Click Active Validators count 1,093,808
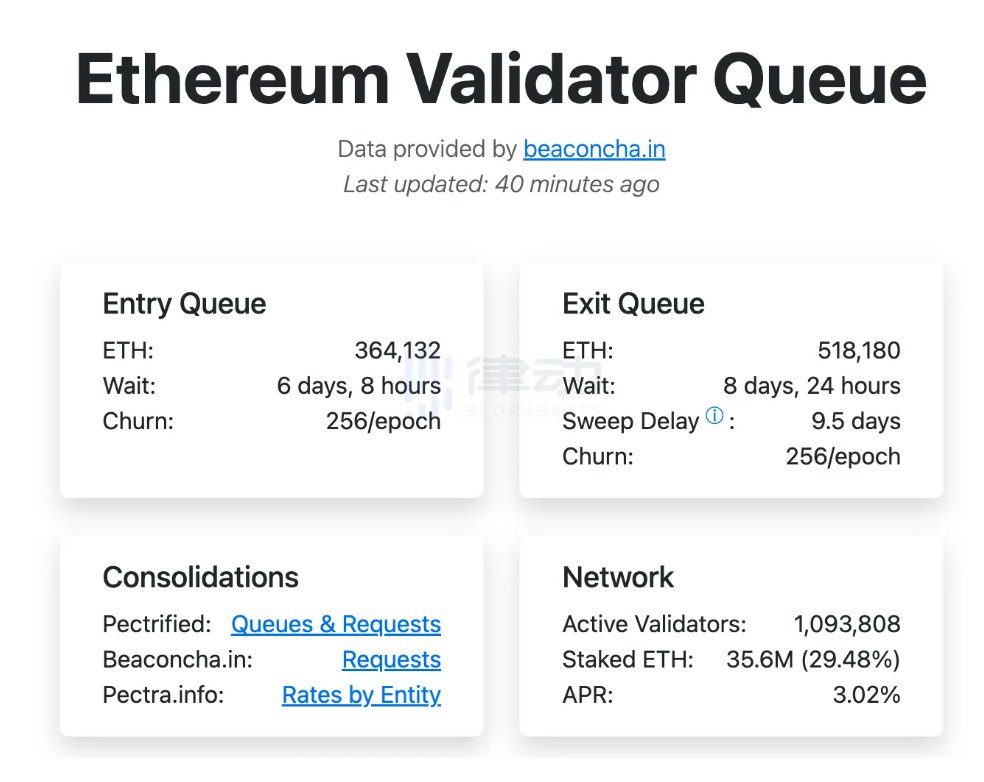 click(846, 624)
